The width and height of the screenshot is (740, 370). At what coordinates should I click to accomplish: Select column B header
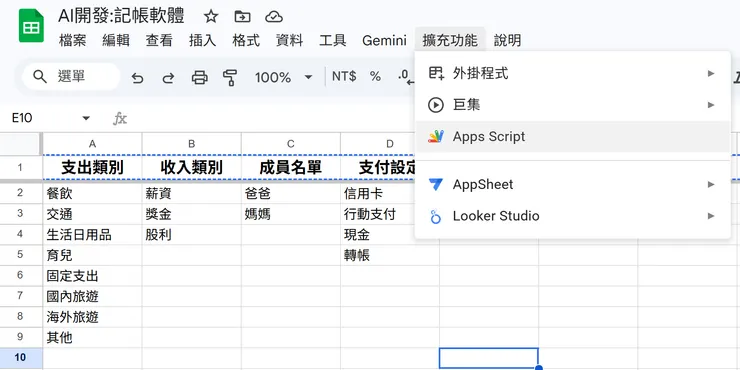tap(192, 143)
